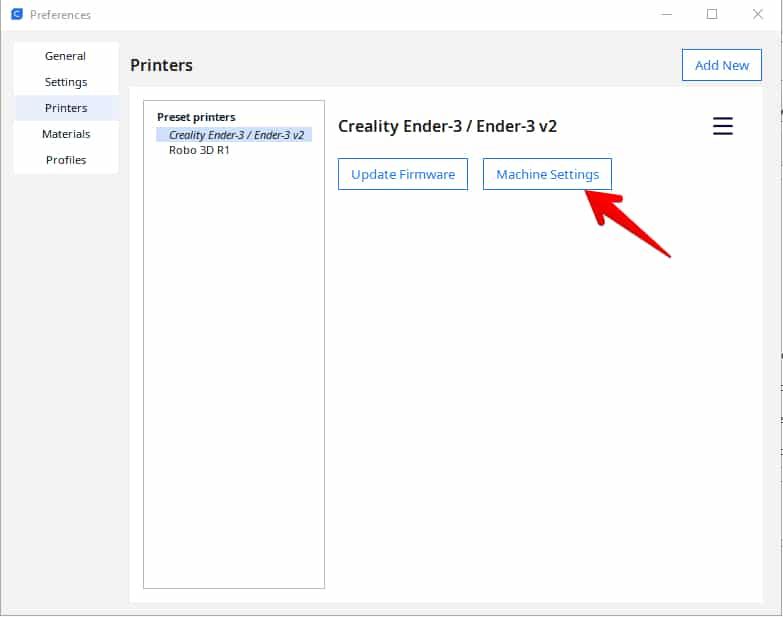Click the Add New printer button
783x617 pixels.
click(x=721, y=65)
